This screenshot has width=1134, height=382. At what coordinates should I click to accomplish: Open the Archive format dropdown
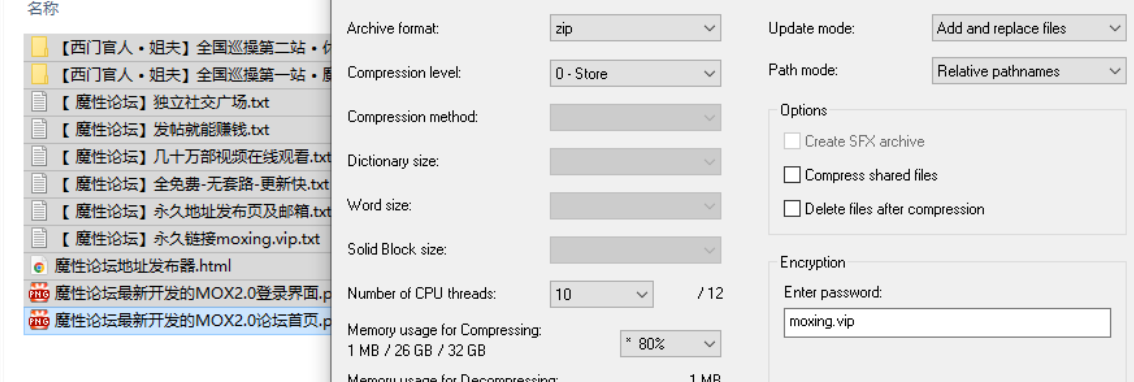pyautogui.click(x=635, y=29)
